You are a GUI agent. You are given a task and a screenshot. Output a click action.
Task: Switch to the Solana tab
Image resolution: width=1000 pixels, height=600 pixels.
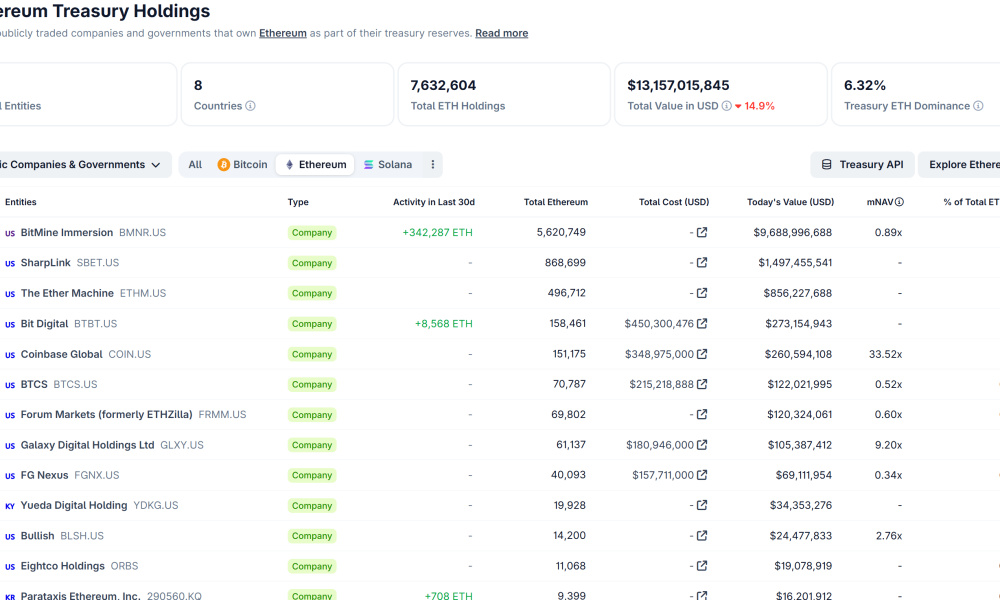tap(388, 165)
